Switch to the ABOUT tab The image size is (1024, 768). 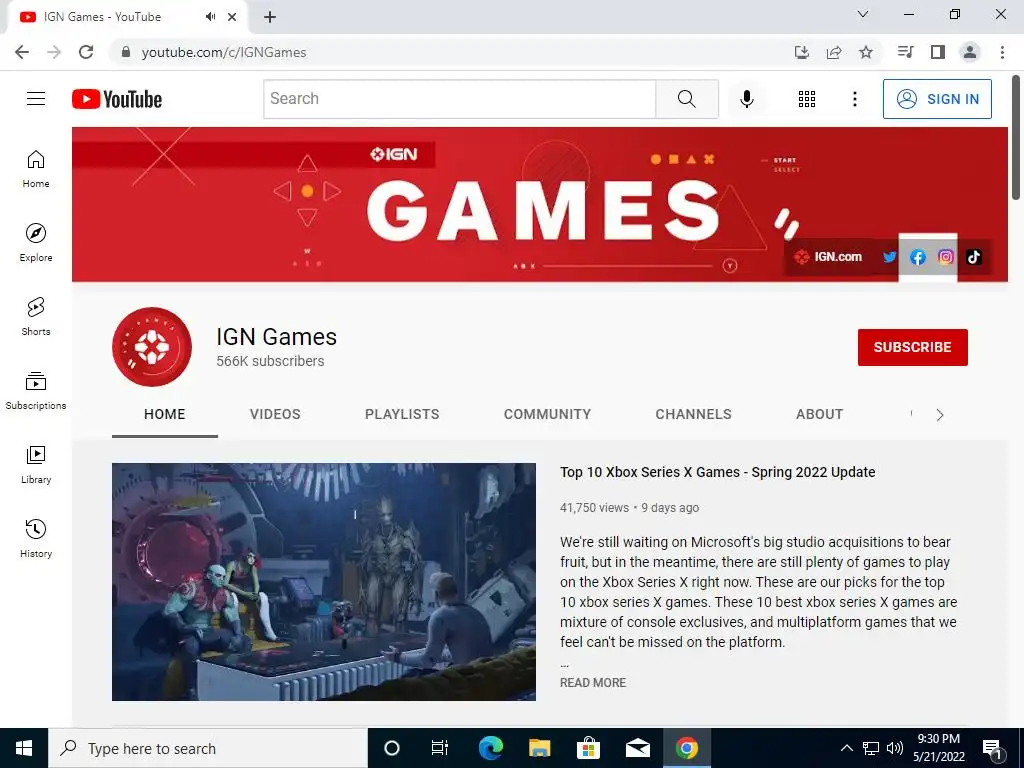pyautogui.click(x=820, y=414)
